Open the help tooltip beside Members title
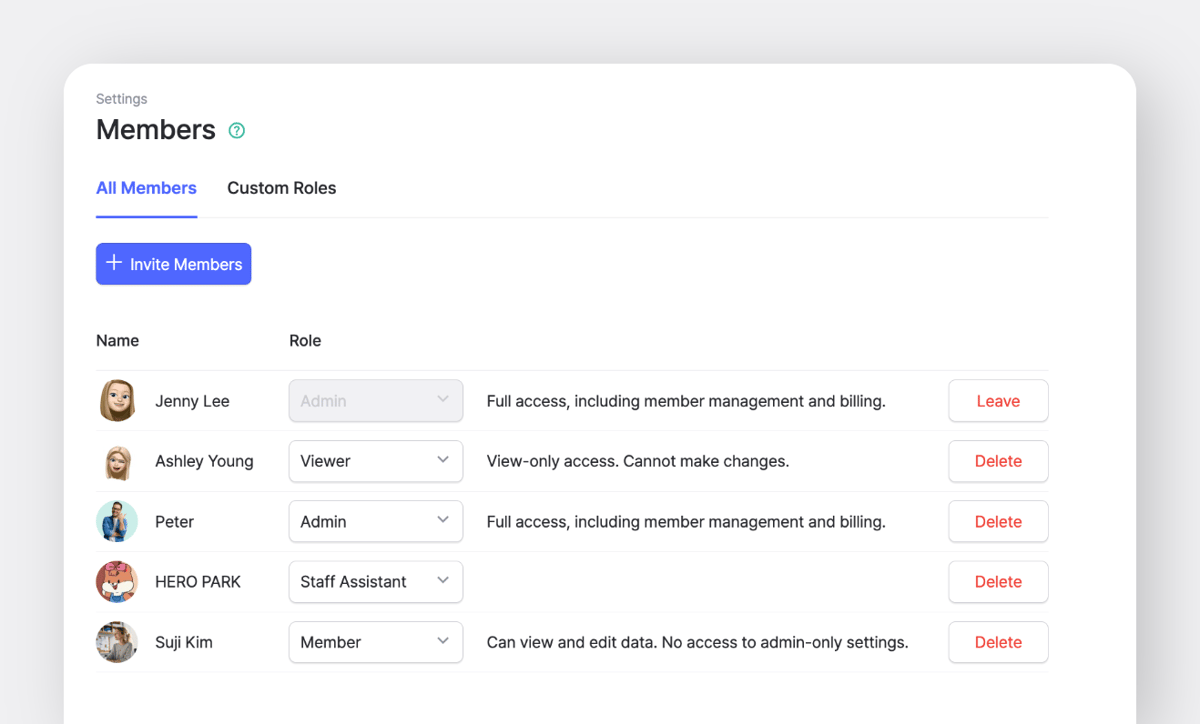Viewport: 1200px width, 724px height. coord(236,130)
